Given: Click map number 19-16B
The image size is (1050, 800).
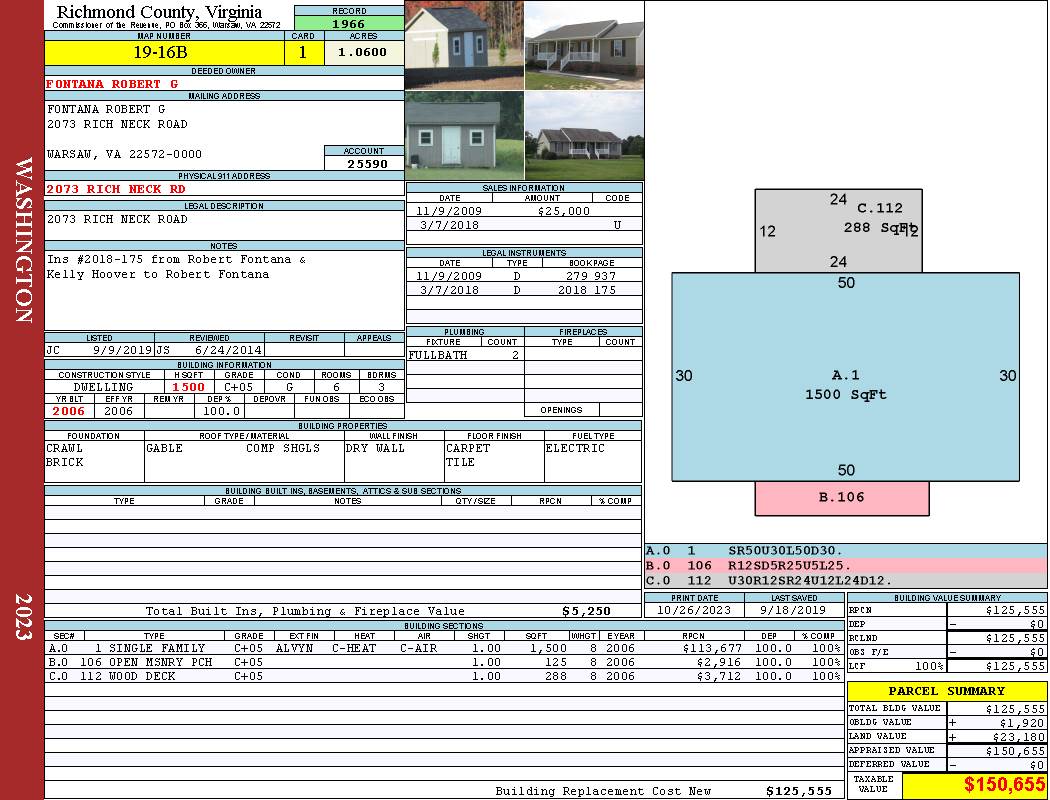Looking at the screenshot, I should click(161, 52).
